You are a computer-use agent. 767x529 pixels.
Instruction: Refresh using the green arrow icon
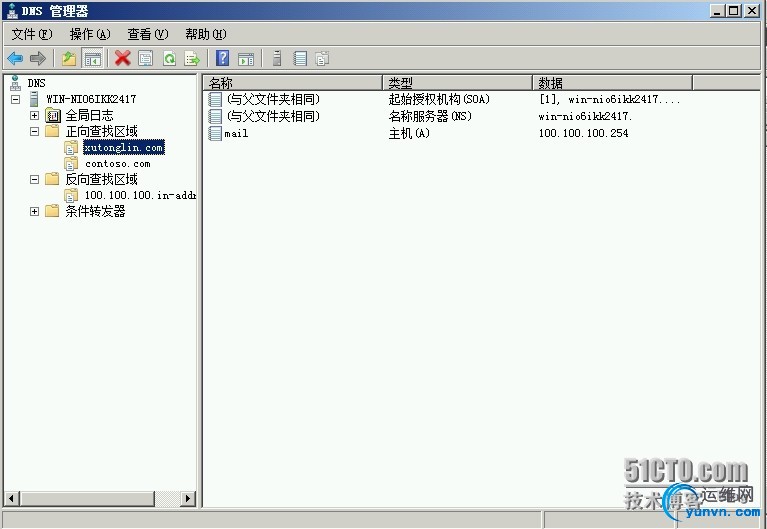coord(169,59)
